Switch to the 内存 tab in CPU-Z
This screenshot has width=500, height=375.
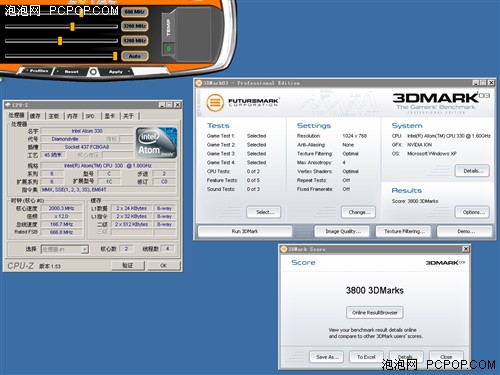[x=72, y=116]
